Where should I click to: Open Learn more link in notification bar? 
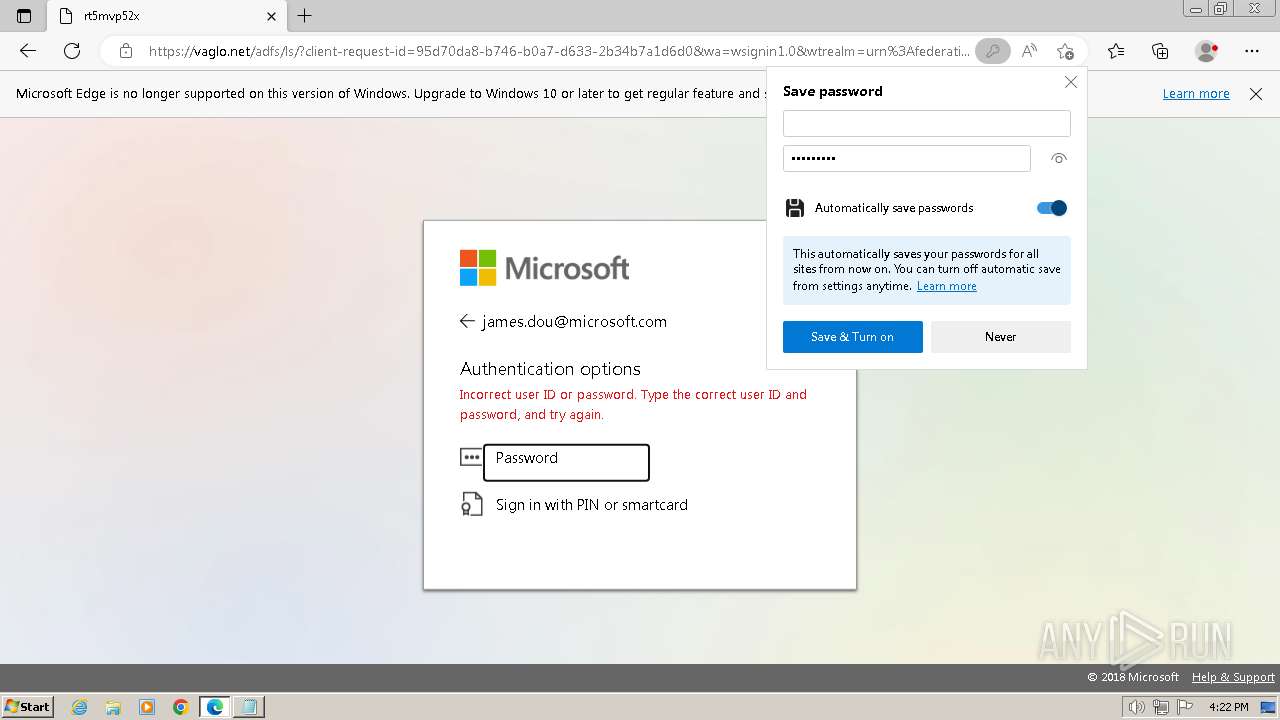pyautogui.click(x=1196, y=94)
